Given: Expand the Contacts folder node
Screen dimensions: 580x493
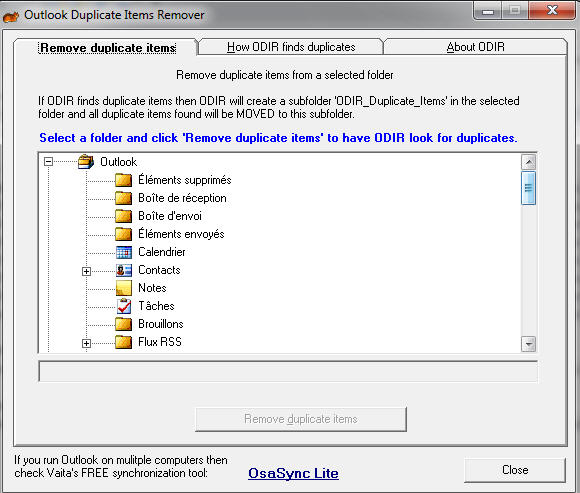Looking at the screenshot, I should [86, 271].
